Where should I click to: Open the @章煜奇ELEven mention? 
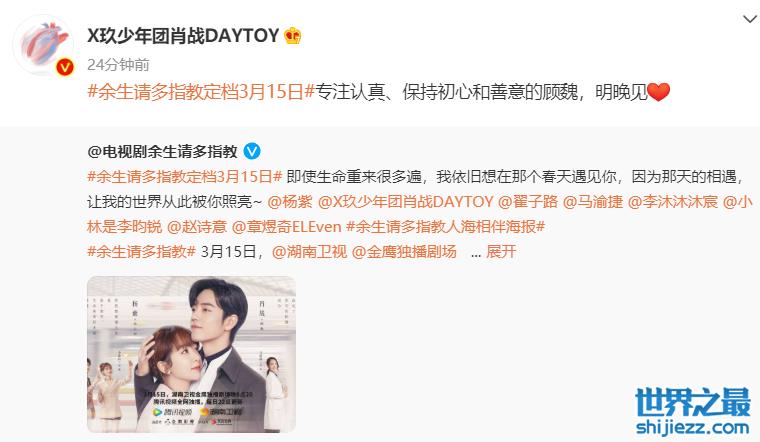tap(286, 226)
